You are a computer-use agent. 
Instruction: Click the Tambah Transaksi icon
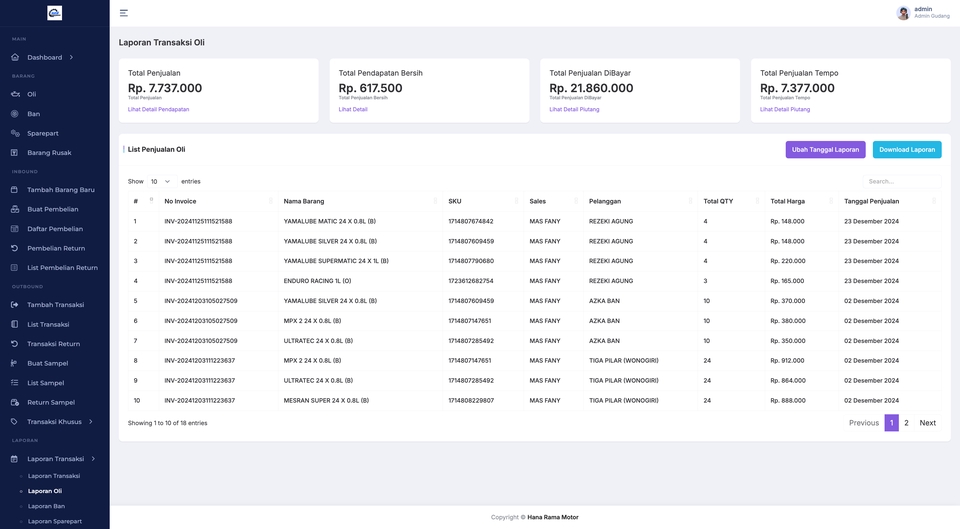tap(15, 304)
